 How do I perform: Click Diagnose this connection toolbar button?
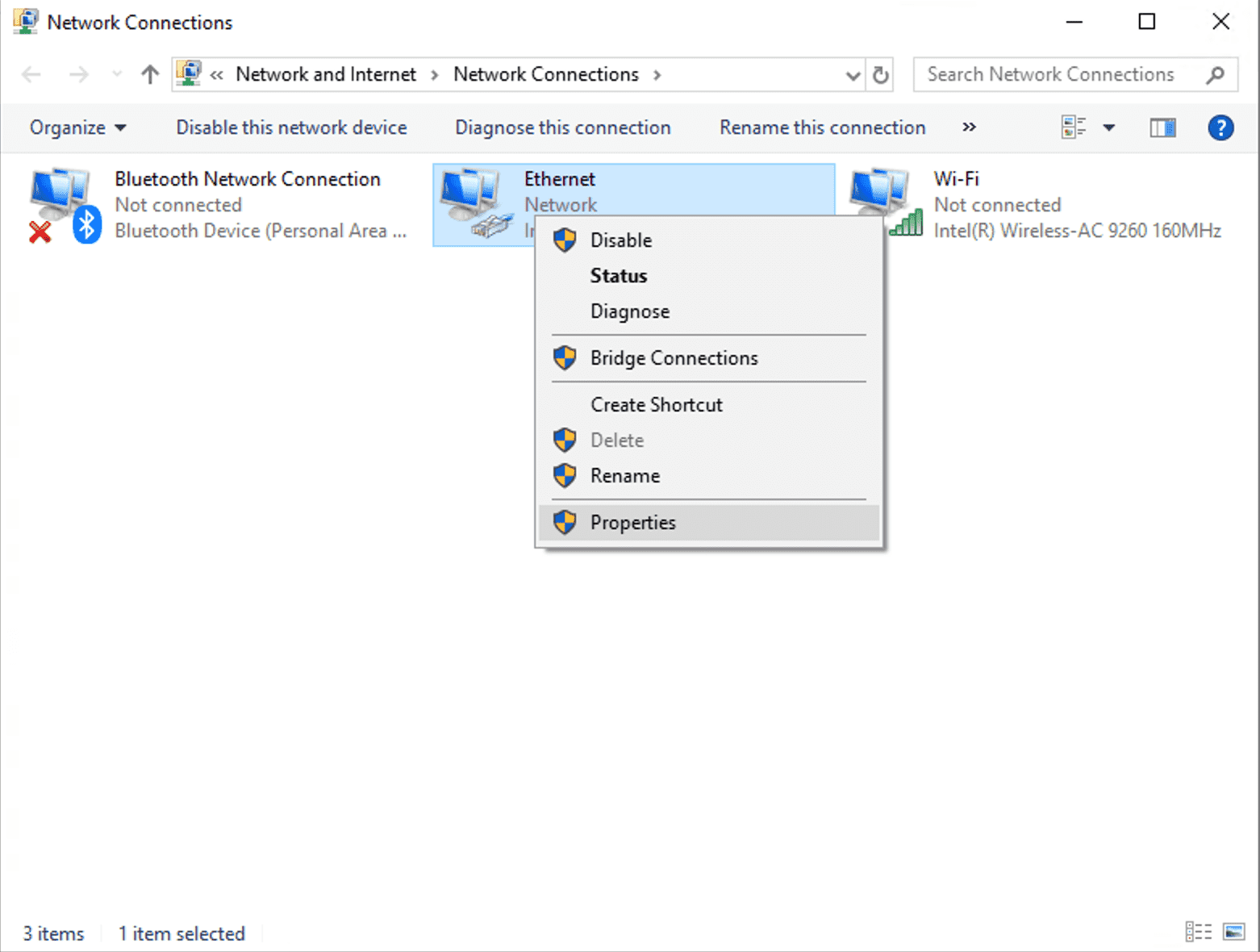point(563,127)
